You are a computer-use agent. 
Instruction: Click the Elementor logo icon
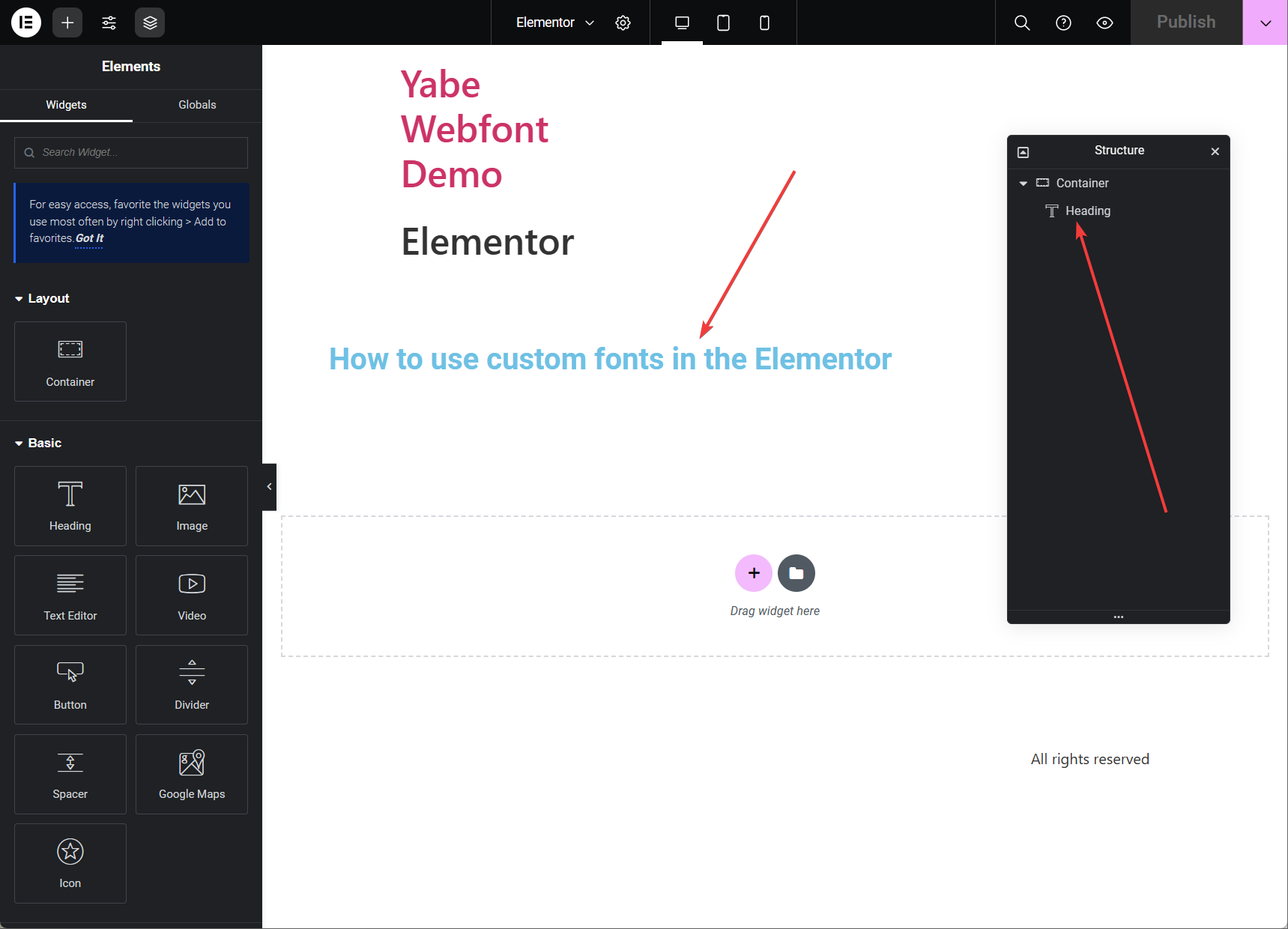pos(26,22)
